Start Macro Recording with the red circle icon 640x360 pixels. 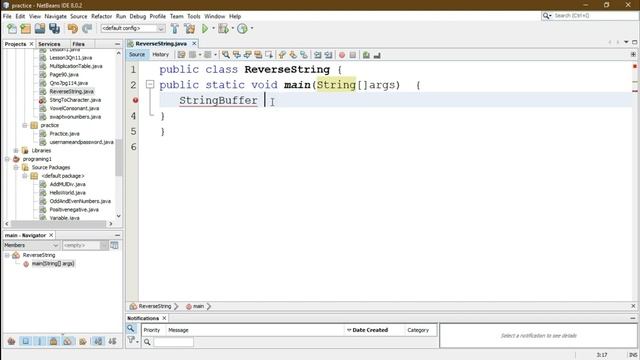pyautogui.click(x=342, y=55)
